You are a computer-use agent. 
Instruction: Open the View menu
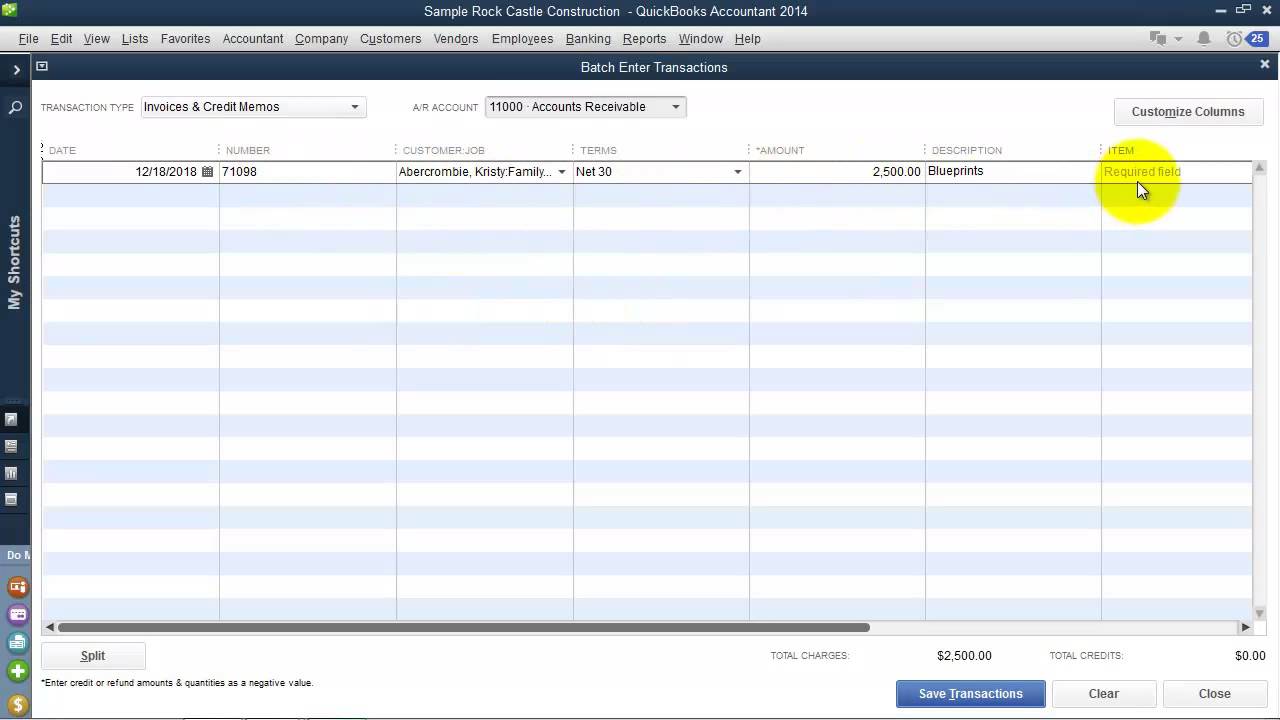[x=97, y=39]
